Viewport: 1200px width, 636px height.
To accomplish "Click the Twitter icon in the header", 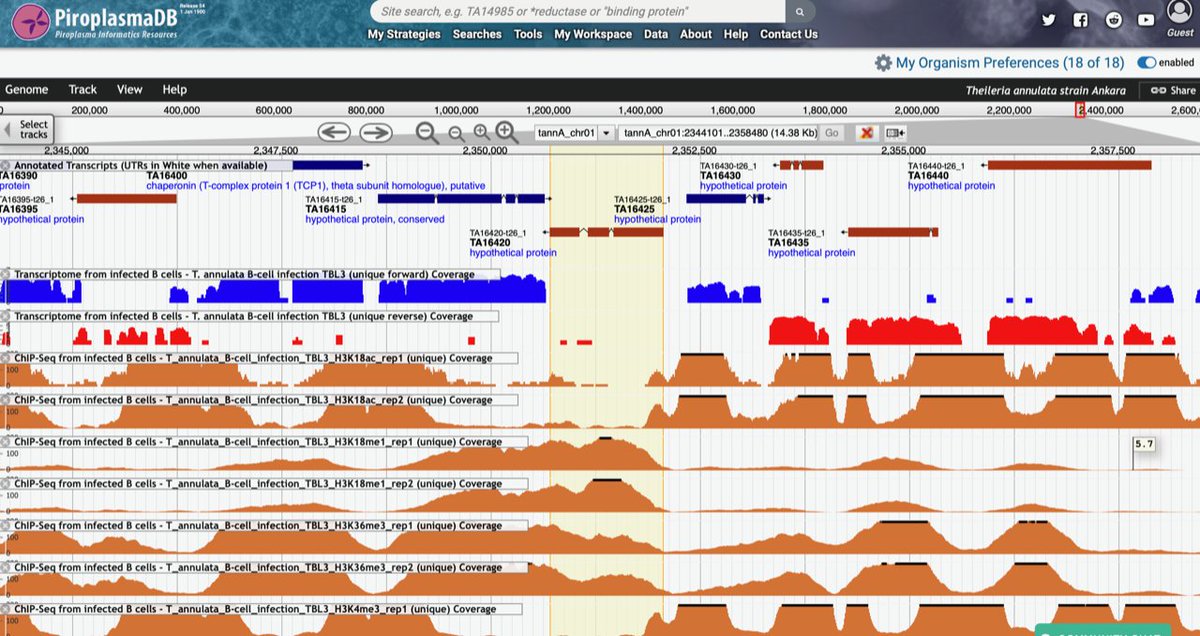I will pos(1048,19).
